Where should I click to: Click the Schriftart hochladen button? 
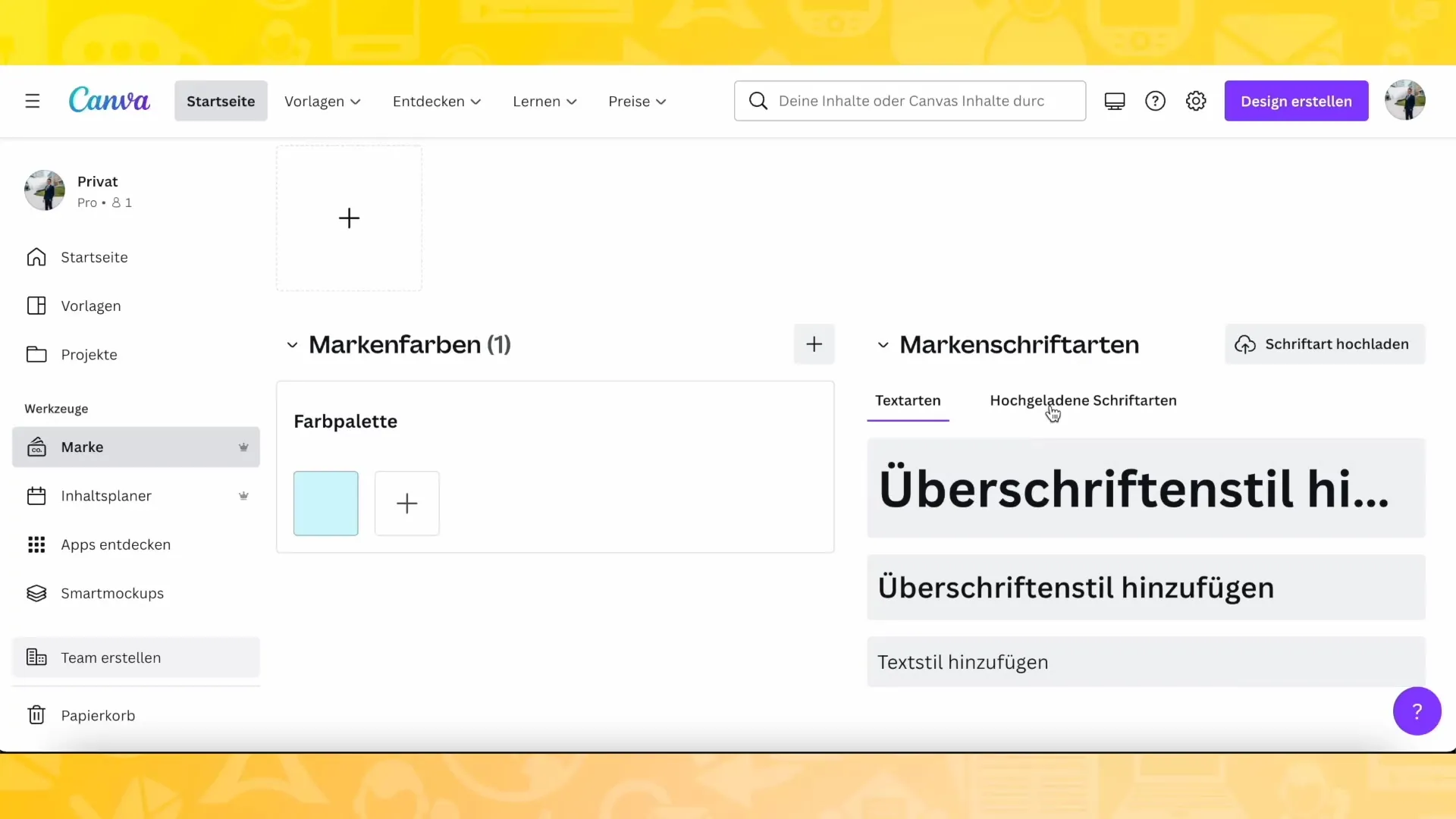(1325, 344)
